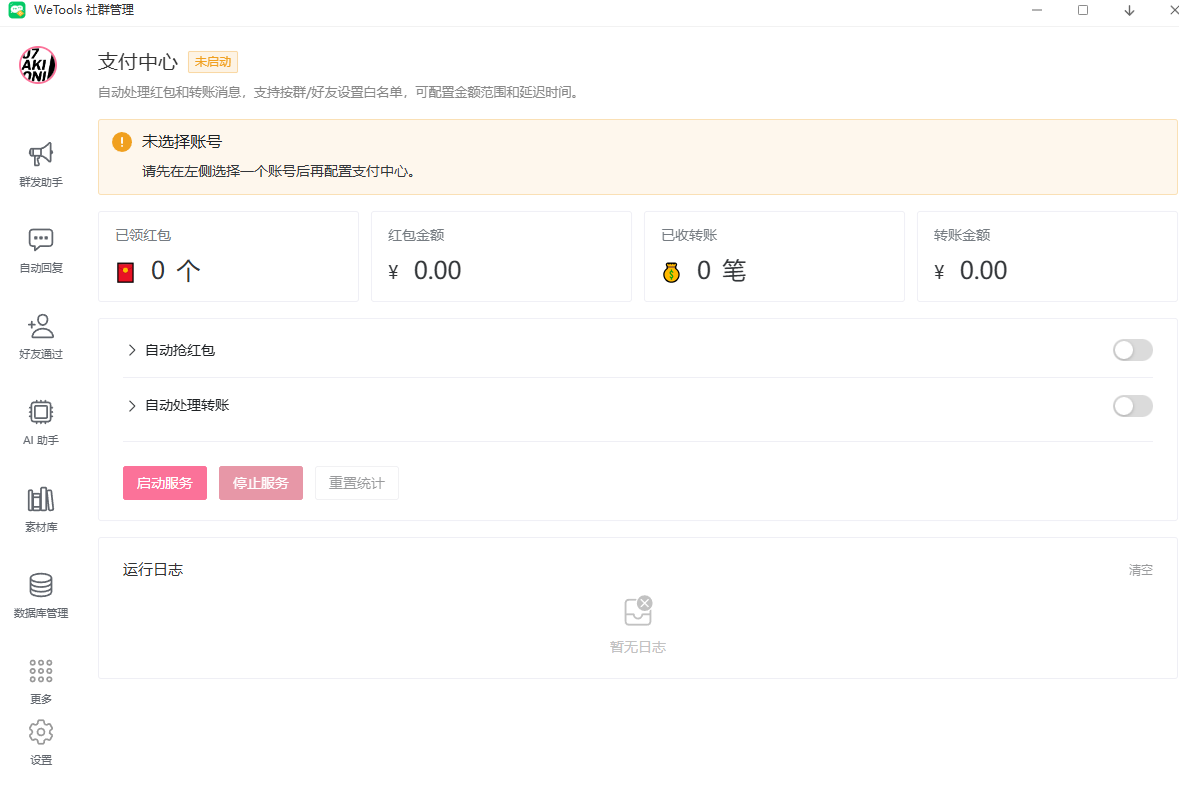Click 清空 to clear the run log

click(1140, 570)
